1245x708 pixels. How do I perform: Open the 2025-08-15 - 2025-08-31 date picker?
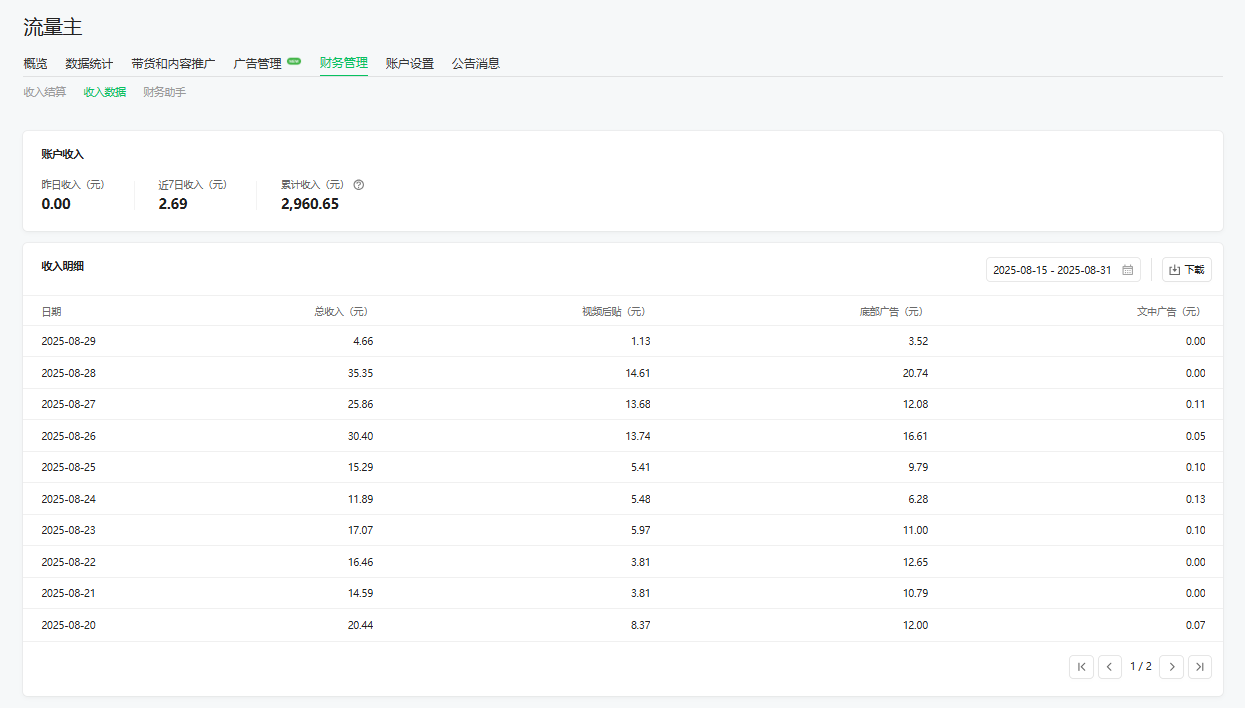(x=1052, y=270)
